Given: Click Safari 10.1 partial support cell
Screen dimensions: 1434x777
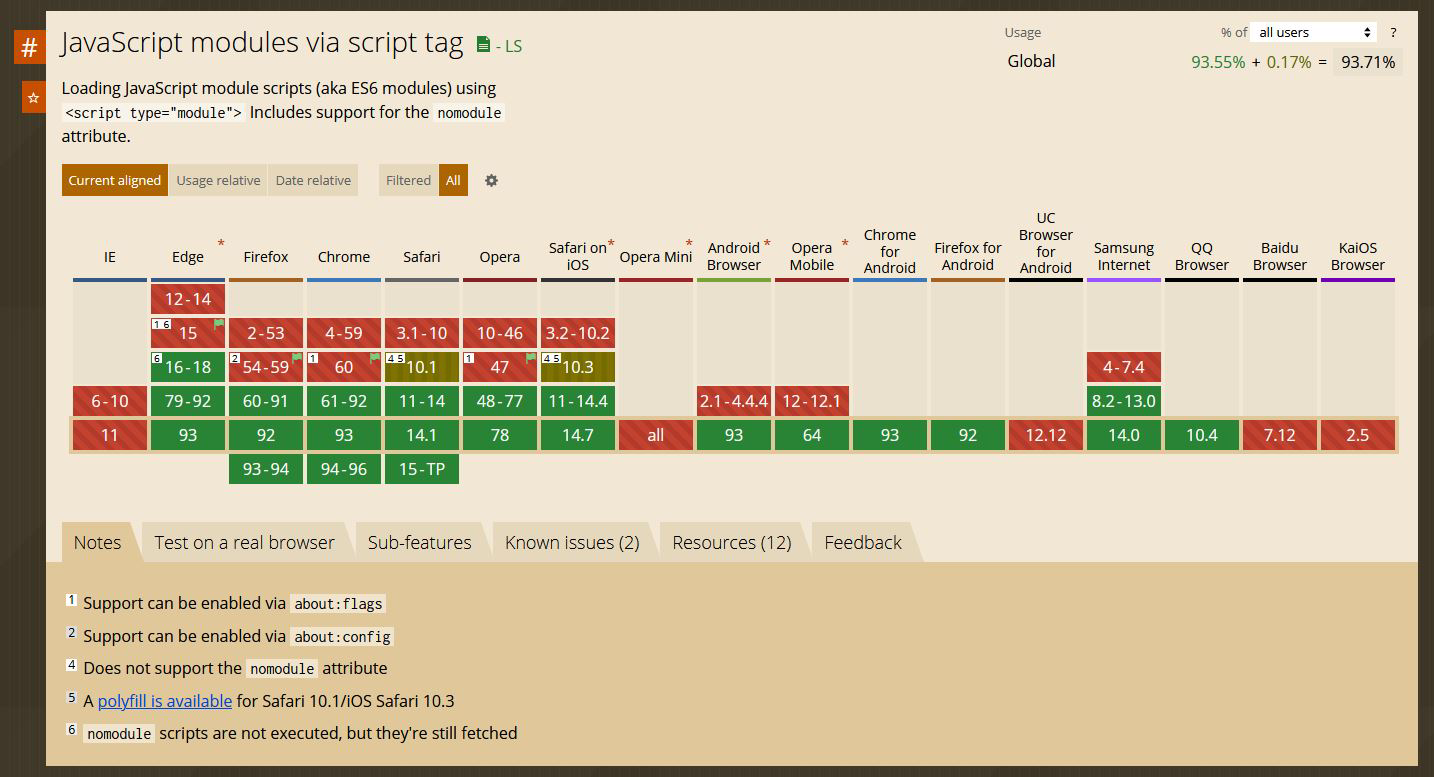Looking at the screenshot, I should click(422, 367).
